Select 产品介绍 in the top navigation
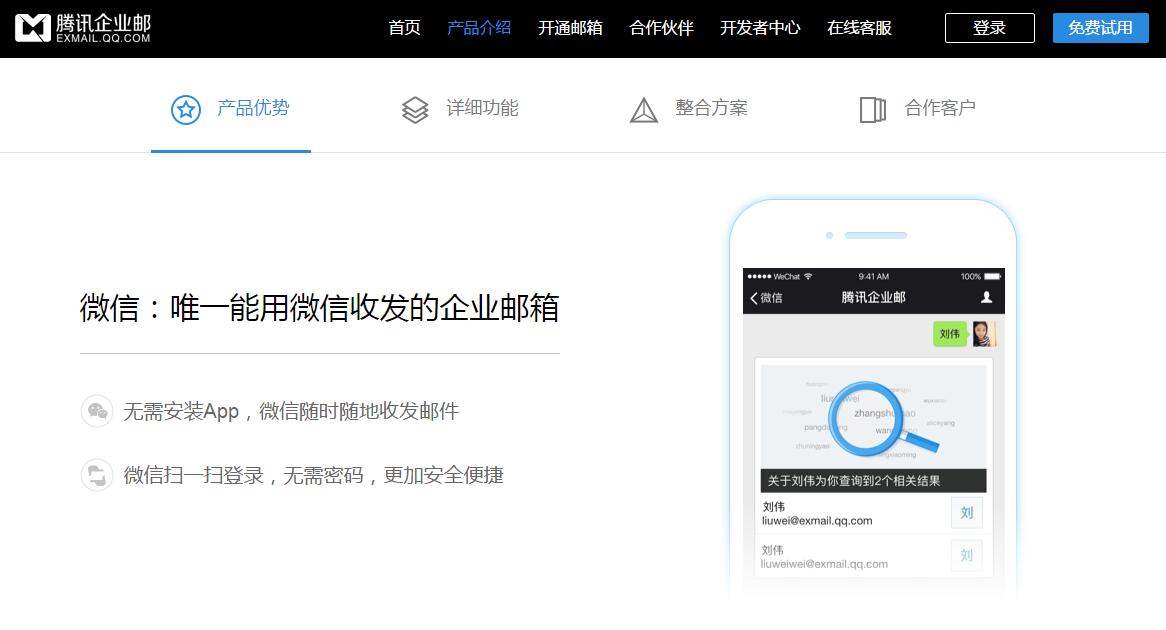The height and width of the screenshot is (630, 1166). tap(479, 28)
